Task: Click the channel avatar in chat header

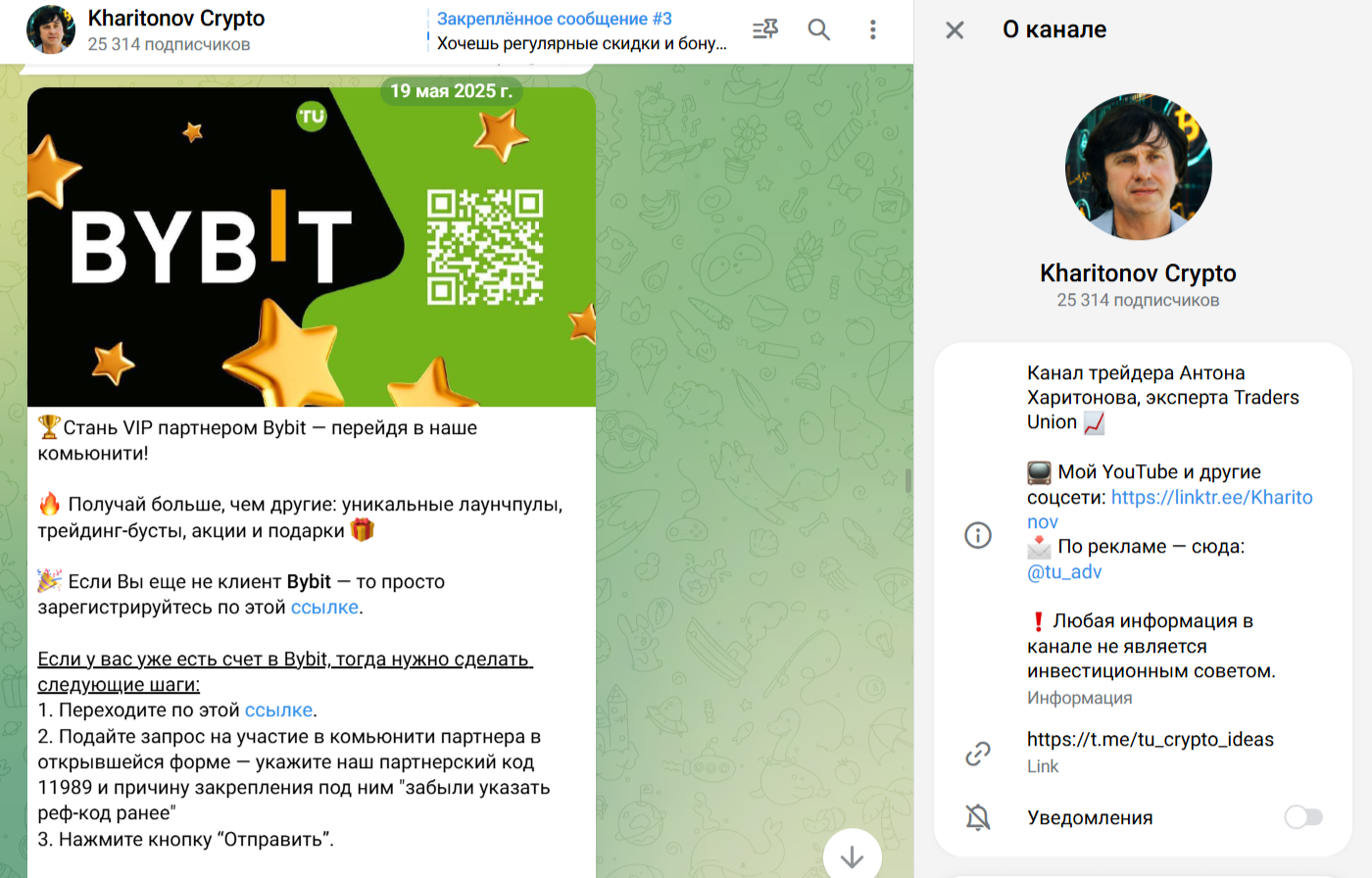Action: pyautogui.click(x=51, y=29)
